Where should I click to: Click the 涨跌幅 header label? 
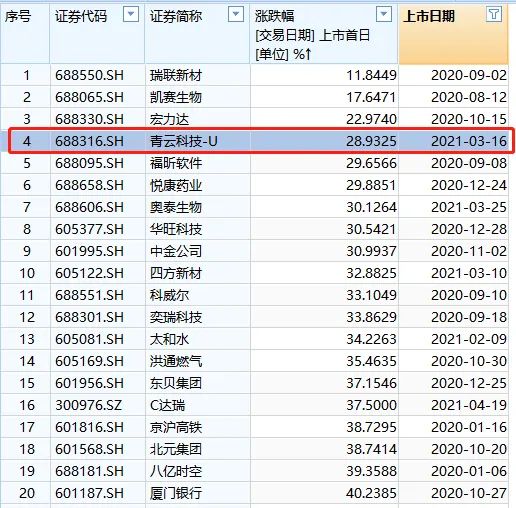tap(275, 16)
